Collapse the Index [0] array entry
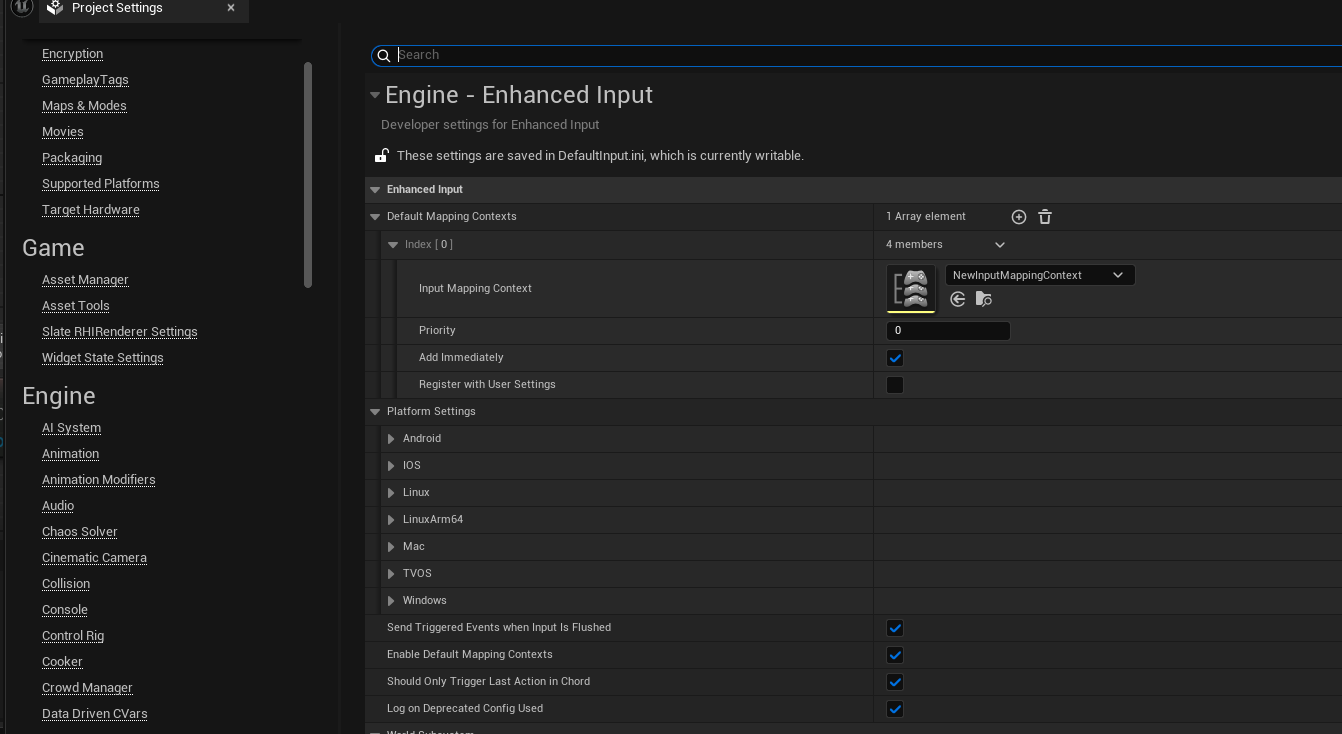 coord(393,245)
